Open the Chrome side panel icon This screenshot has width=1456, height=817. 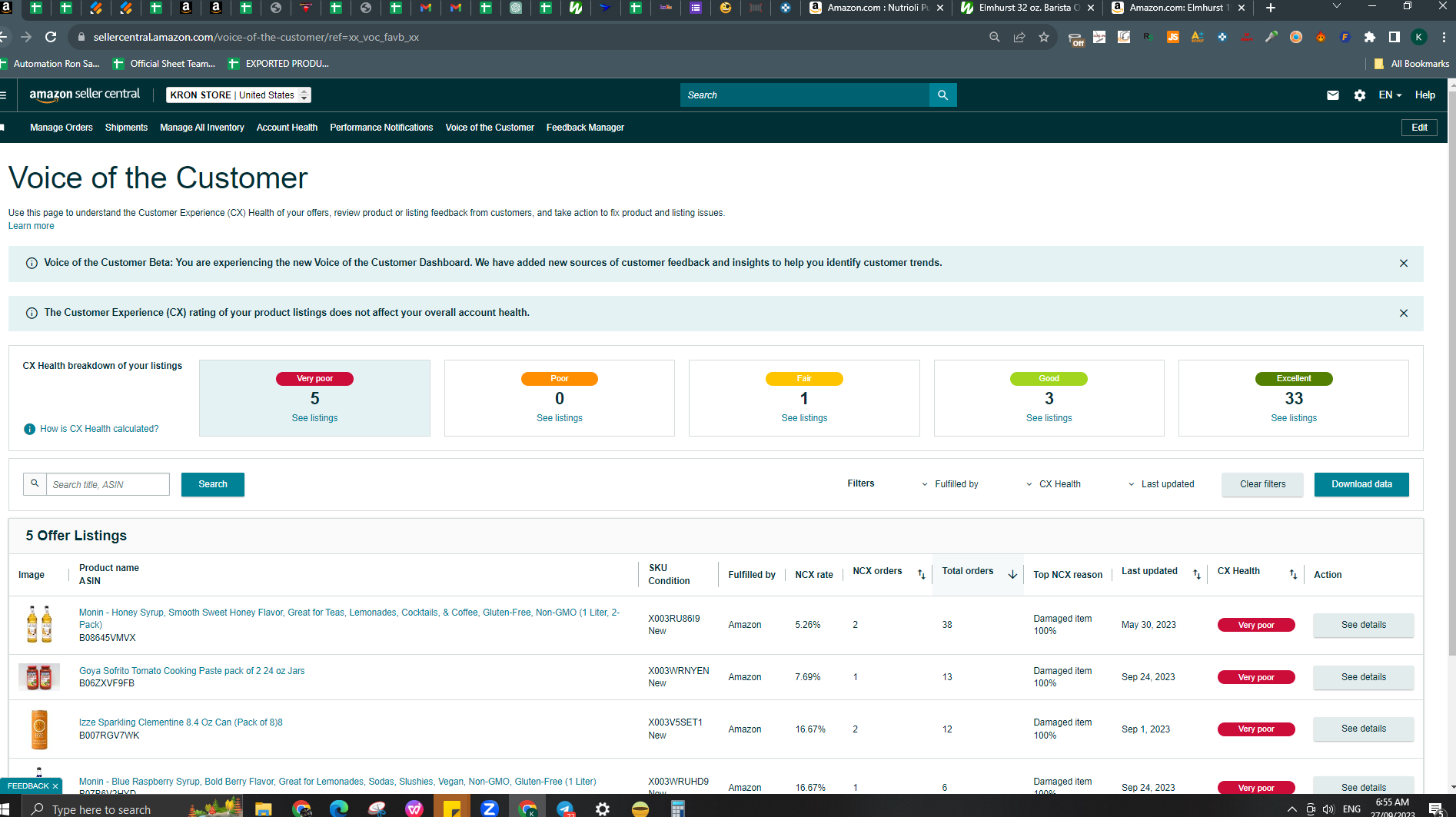point(1395,37)
